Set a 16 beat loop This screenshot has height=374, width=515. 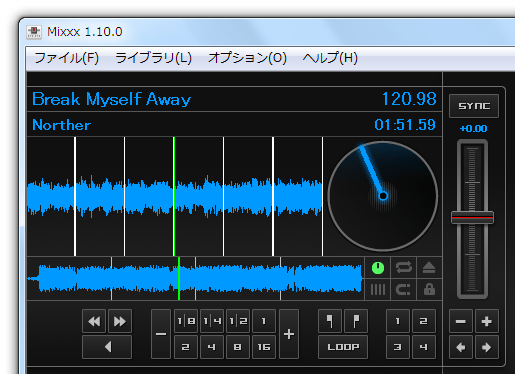click(x=264, y=347)
